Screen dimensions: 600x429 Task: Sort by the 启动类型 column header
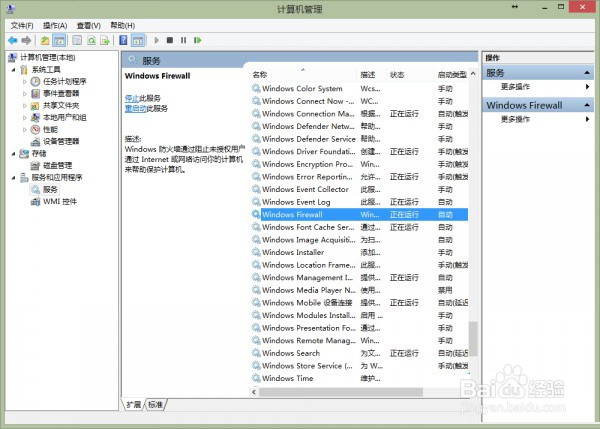click(452, 75)
